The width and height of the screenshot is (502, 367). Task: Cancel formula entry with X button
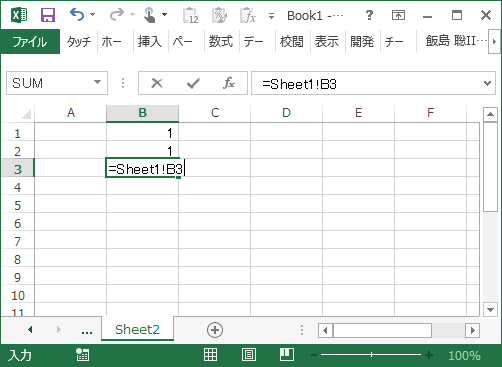(x=157, y=83)
